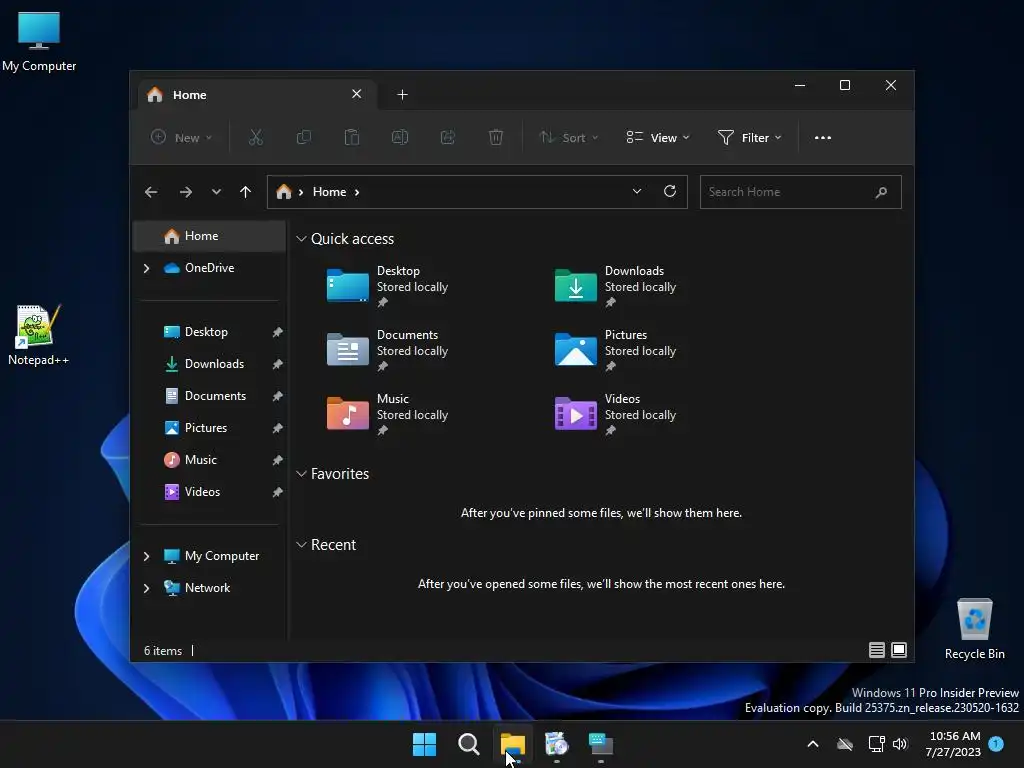Unpin Downloads using its sidebar pin

(277, 364)
